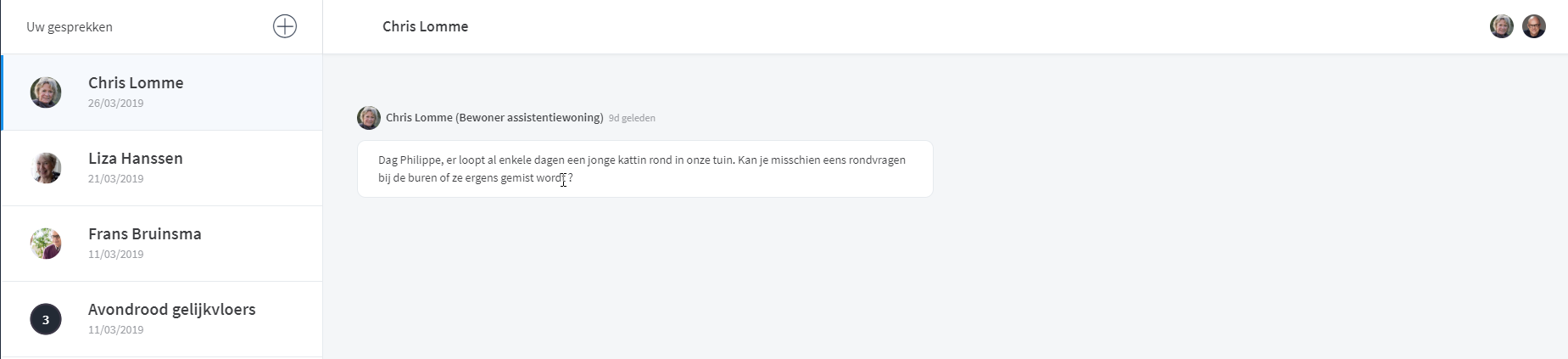The image size is (1568, 359).
Task: Click the message bubble starting 'Dag Philippe'
Action: click(644, 169)
